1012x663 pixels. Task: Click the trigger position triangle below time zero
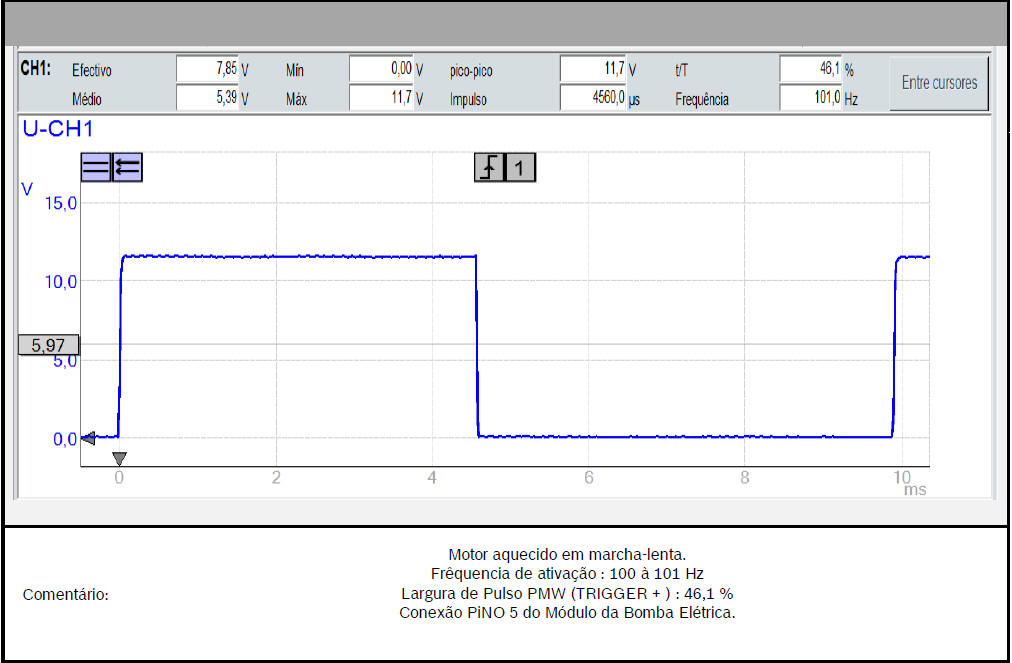click(x=119, y=459)
